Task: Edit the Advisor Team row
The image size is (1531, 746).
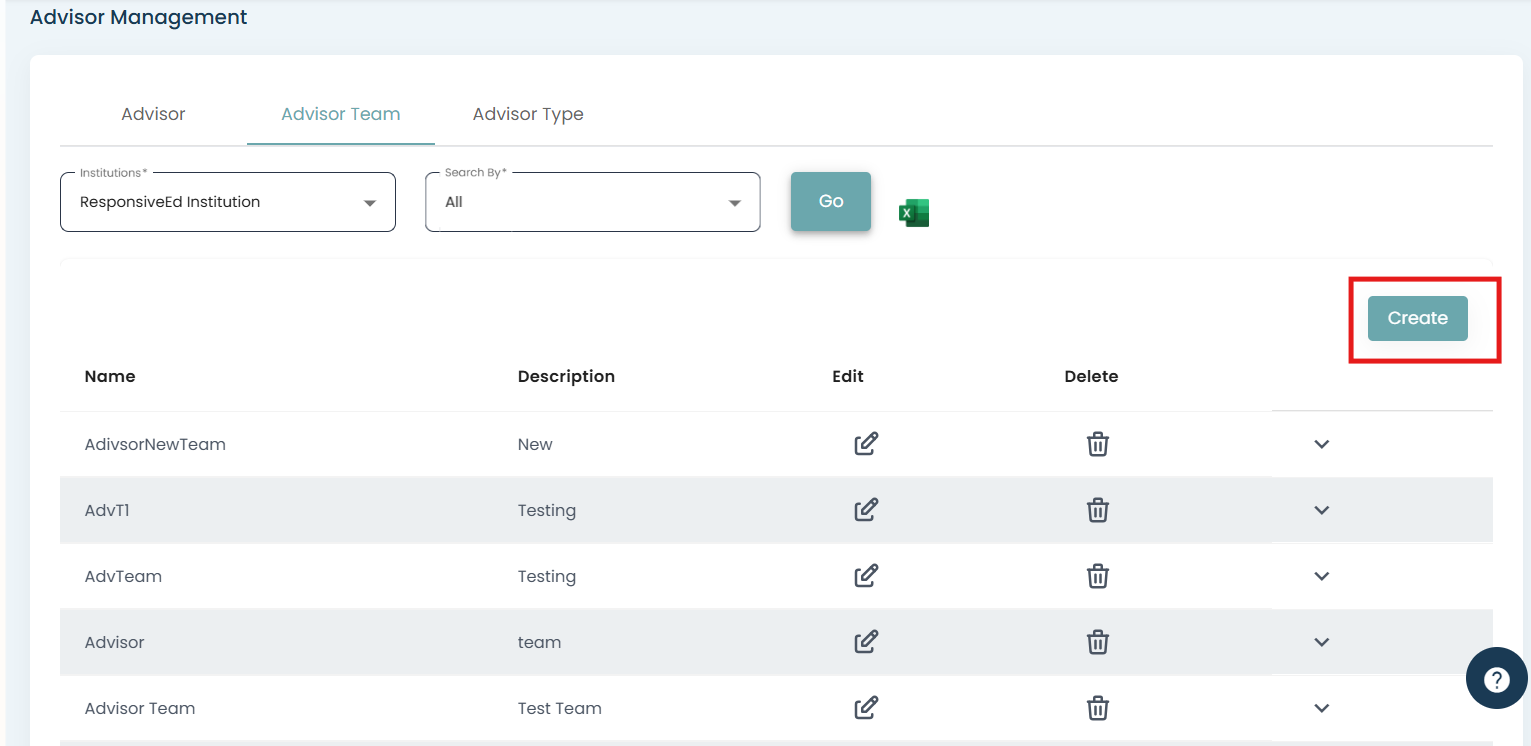Action: pos(866,708)
